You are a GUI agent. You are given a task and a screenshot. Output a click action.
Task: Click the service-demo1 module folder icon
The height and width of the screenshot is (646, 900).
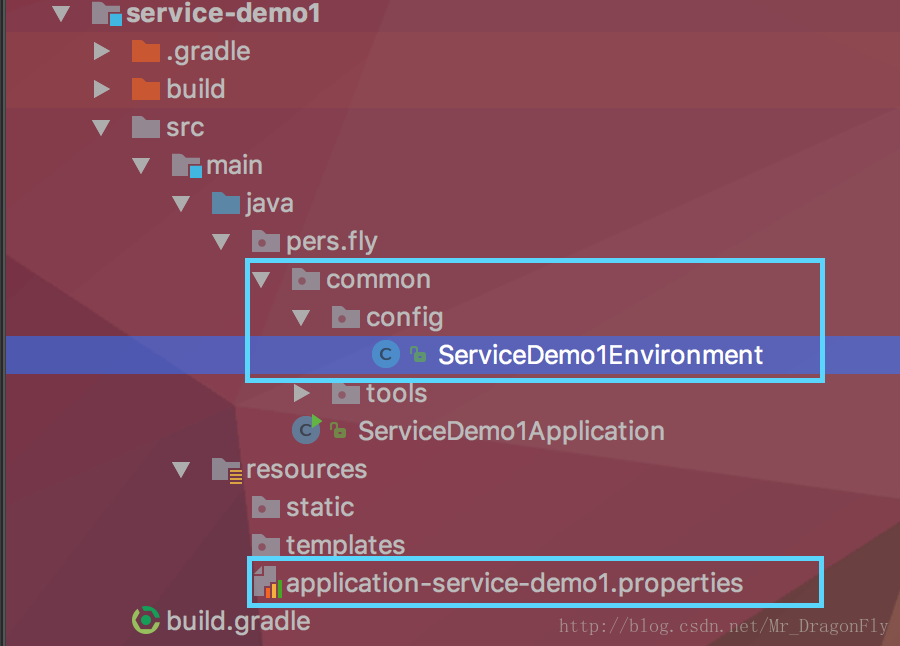tap(107, 14)
